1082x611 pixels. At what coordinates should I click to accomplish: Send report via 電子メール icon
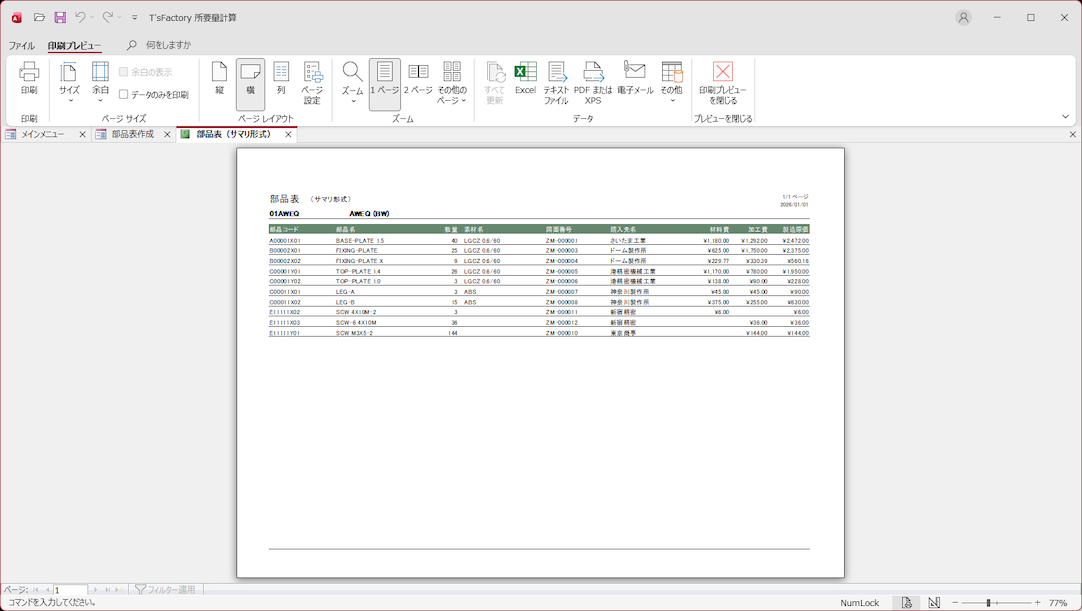(x=634, y=79)
